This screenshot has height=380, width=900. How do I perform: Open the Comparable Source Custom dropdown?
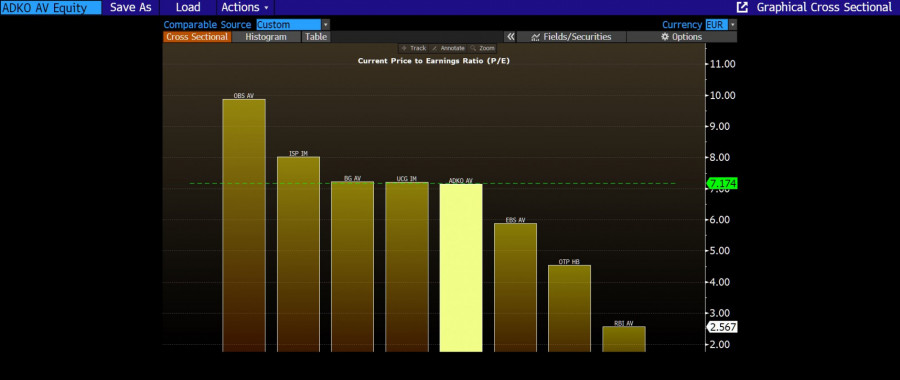click(x=289, y=25)
